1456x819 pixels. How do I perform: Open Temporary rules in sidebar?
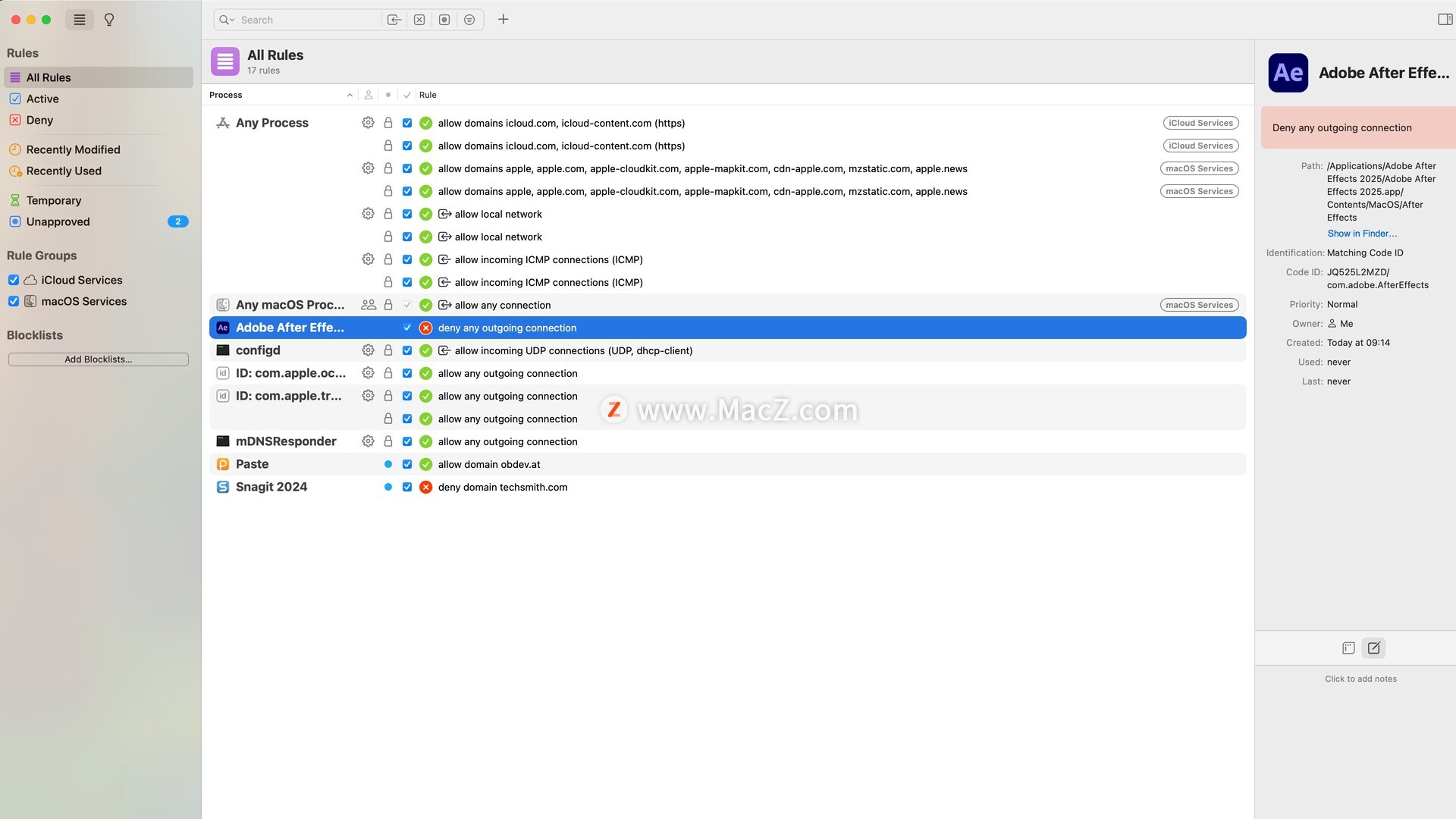pyautogui.click(x=99, y=200)
